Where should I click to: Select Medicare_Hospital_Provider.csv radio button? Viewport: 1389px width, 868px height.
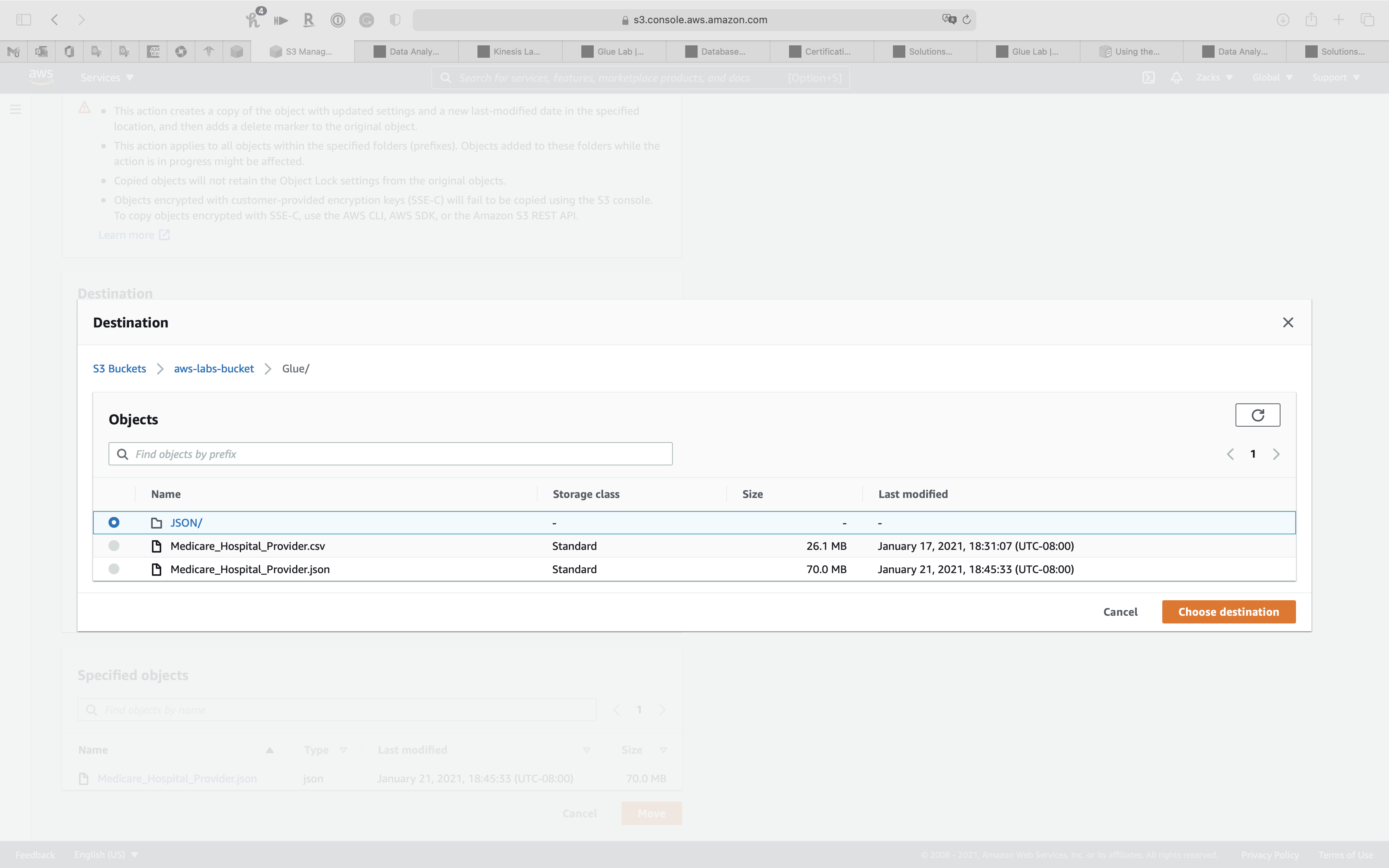114,546
